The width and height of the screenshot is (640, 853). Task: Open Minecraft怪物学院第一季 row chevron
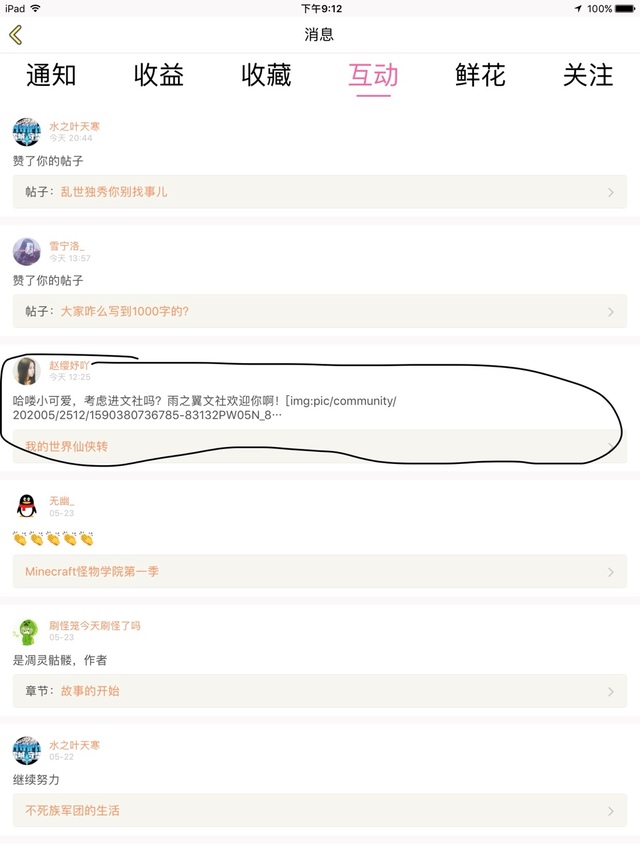pos(611,572)
